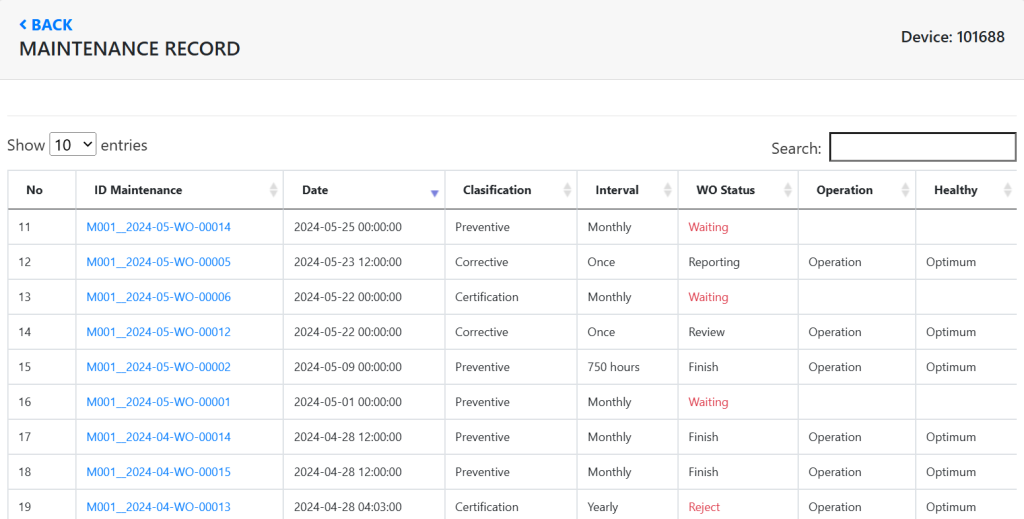Sort by Operation column arrows
This screenshot has width=1024, height=519.
(905, 190)
